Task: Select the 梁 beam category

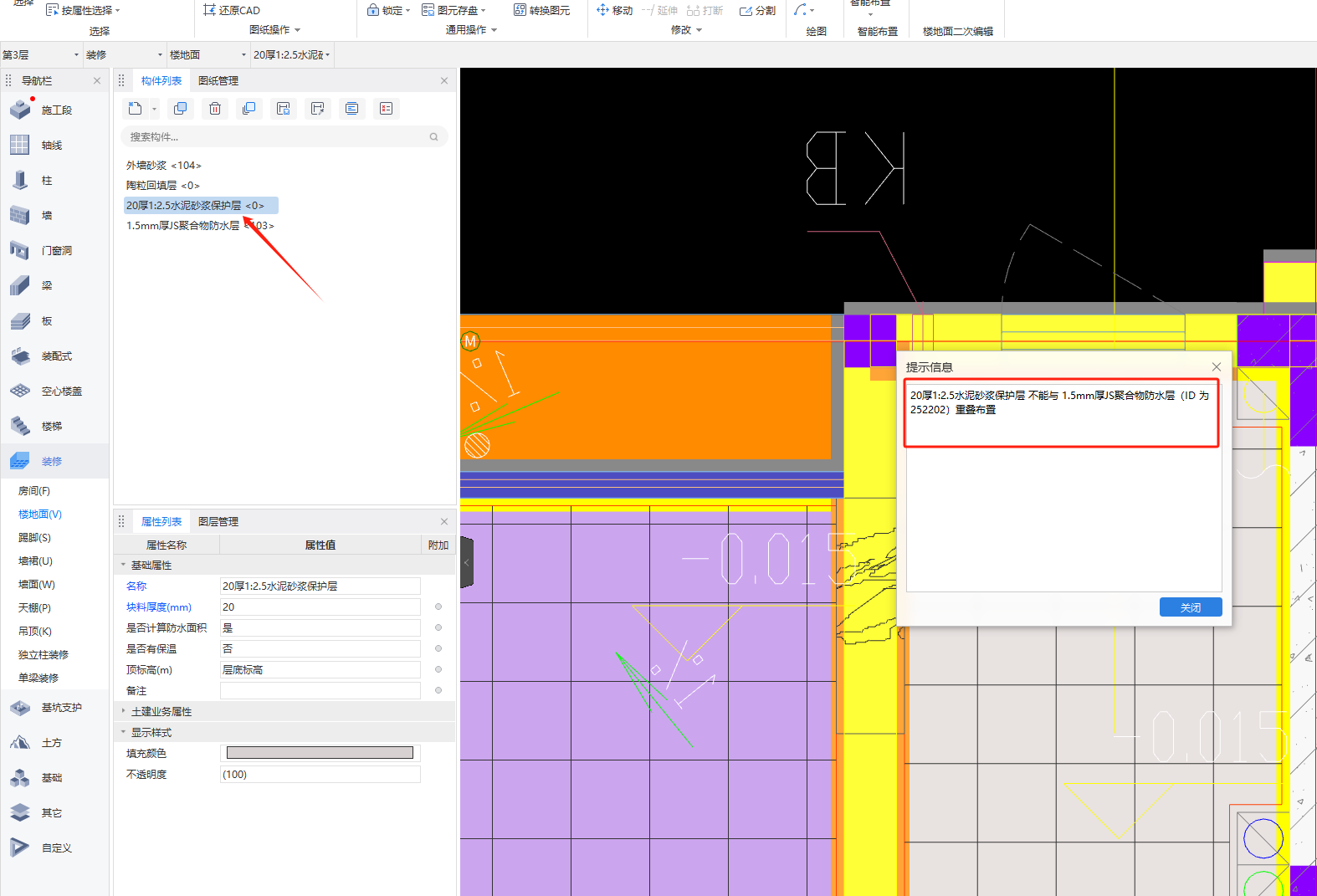Action: tap(47, 285)
